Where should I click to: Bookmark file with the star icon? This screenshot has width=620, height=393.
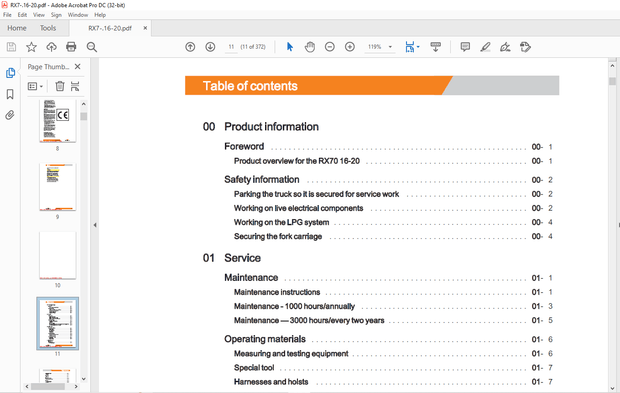pos(31,47)
